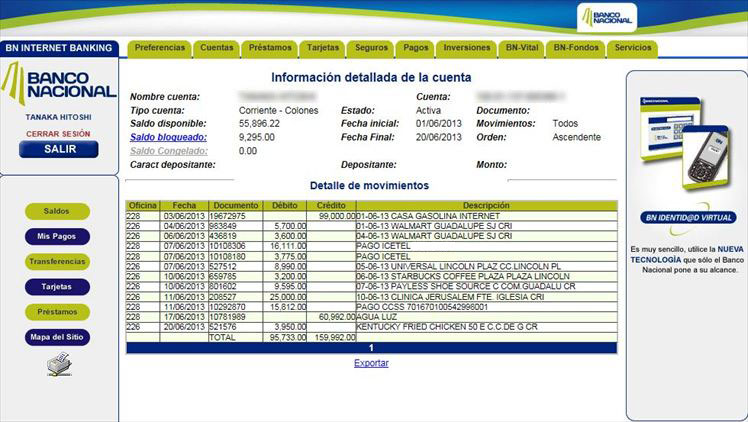Image resolution: width=748 pixels, height=422 pixels.
Task: Select the Seguros tab
Action: pyautogui.click(x=371, y=48)
